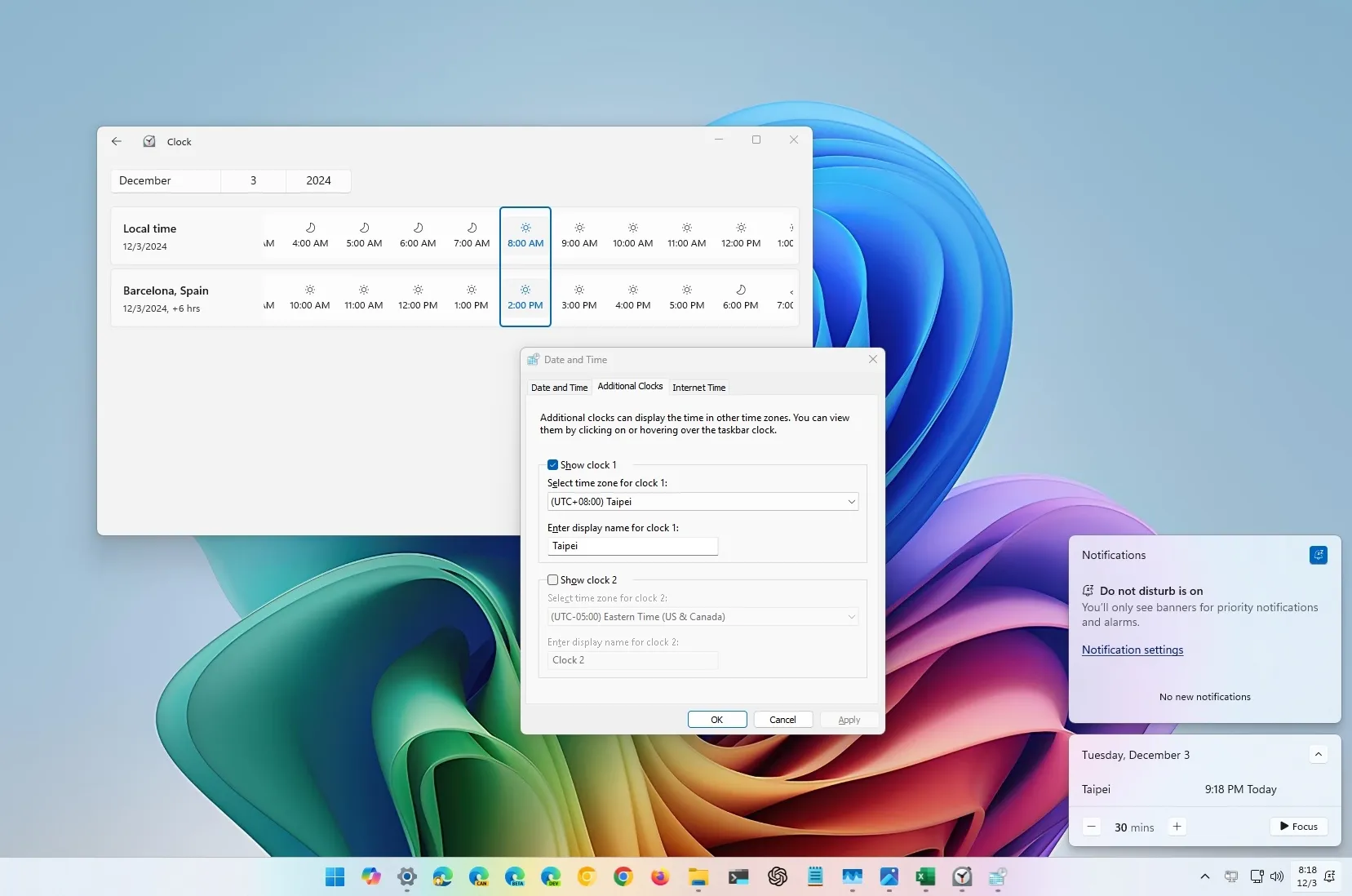The image size is (1352, 896).
Task: Pop out the Notifications panel via its header icon
Action: pyautogui.click(x=1318, y=555)
